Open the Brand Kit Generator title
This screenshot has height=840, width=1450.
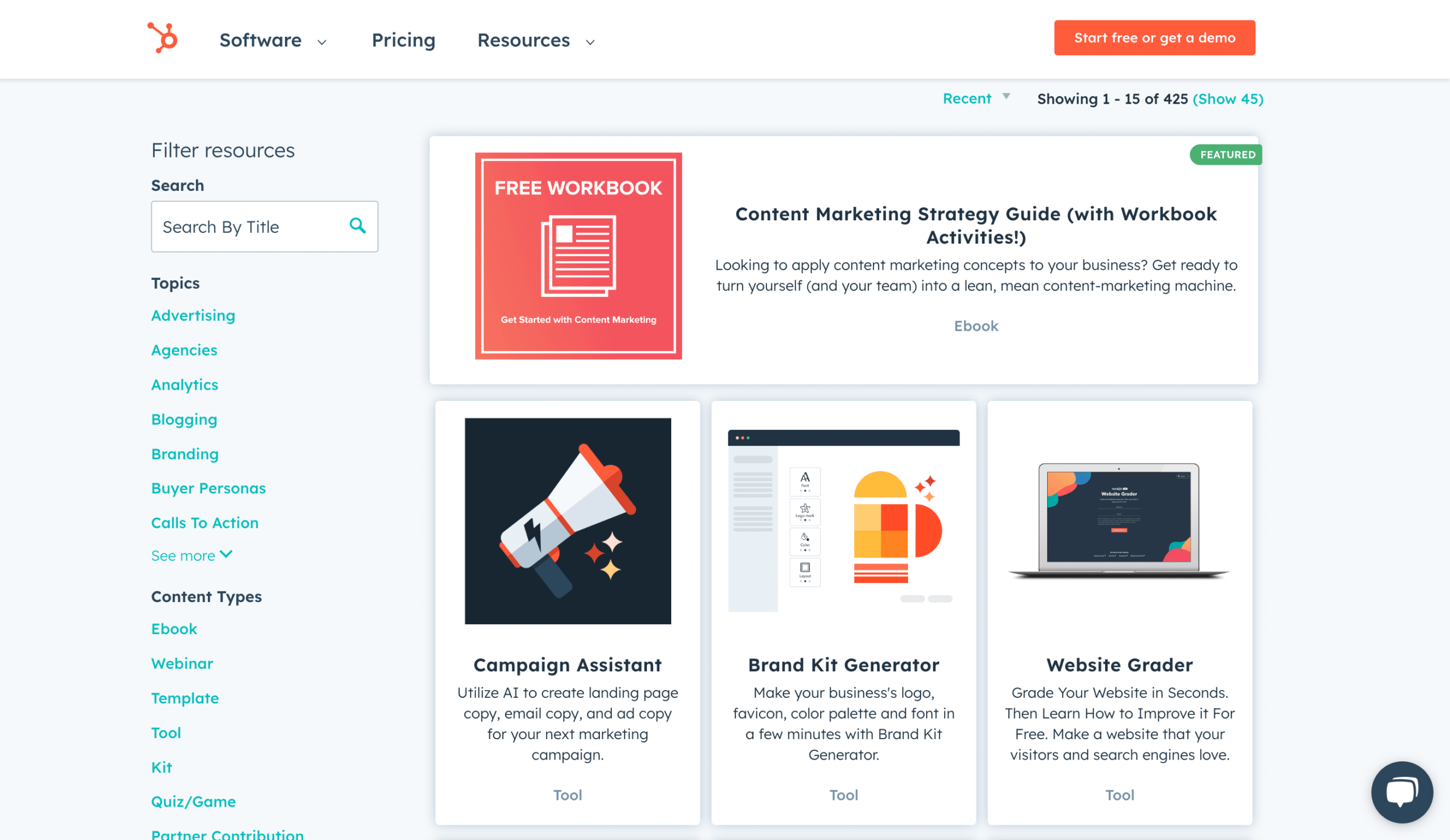843,664
